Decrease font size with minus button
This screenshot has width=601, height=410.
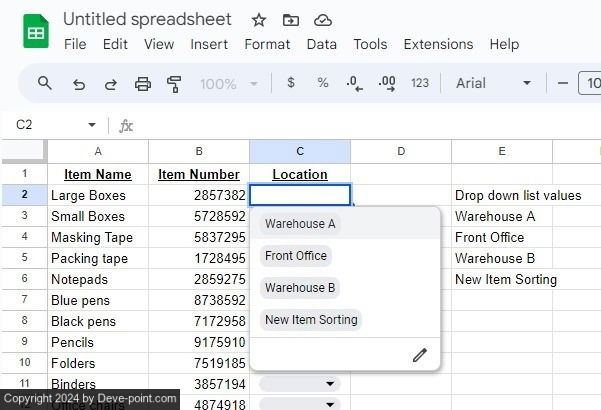click(563, 84)
